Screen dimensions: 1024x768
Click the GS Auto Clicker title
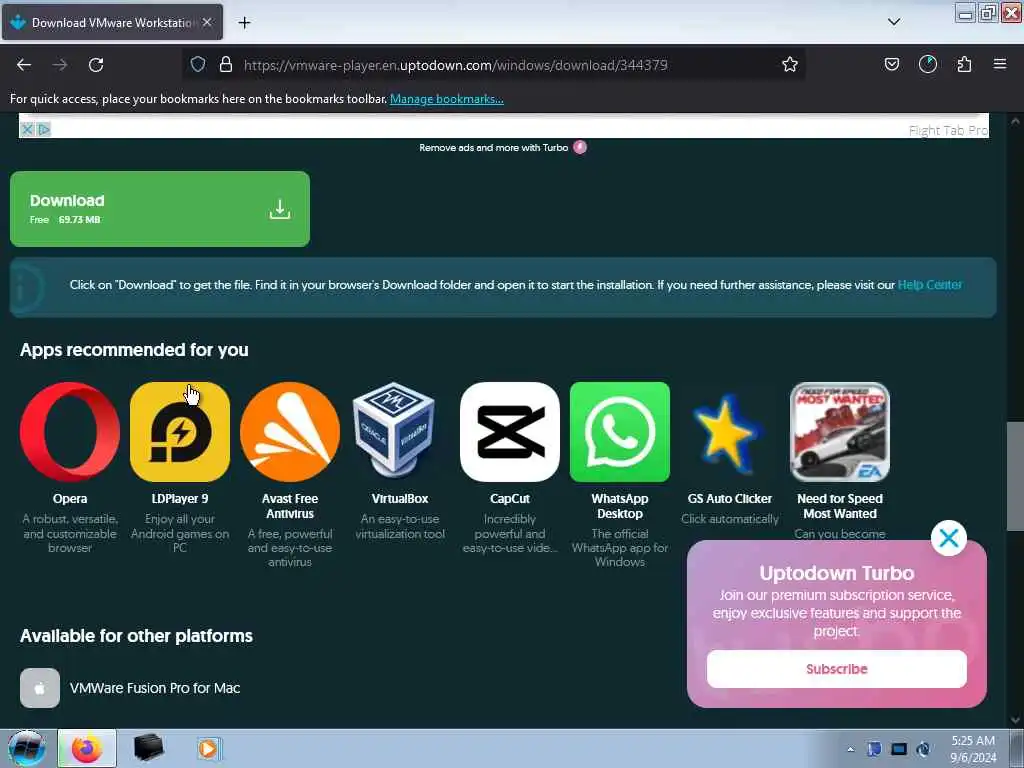pos(729,499)
